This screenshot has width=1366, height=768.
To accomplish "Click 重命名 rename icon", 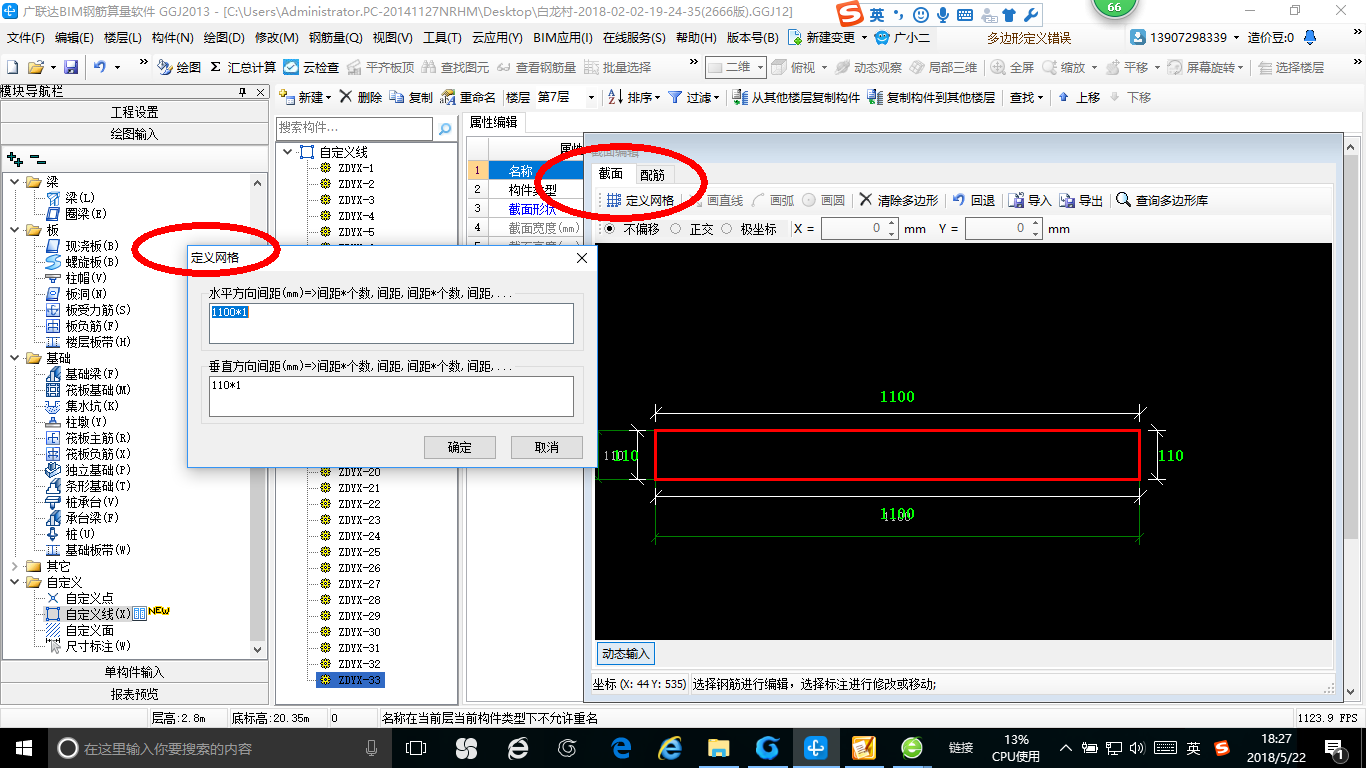I will pos(469,97).
